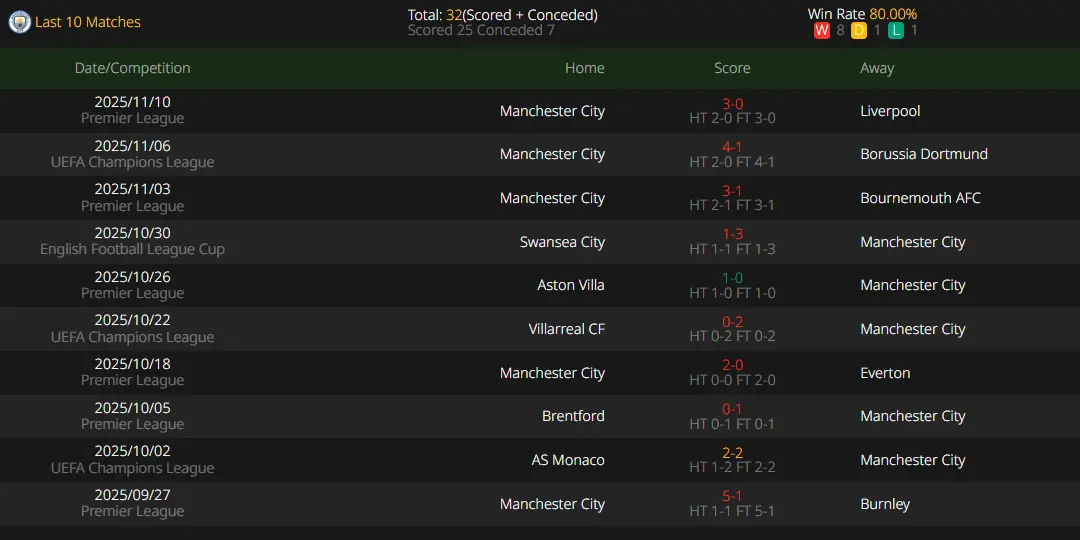Open Borussia Dortmund team link
The width and height of the screenshot is (1080, 540).
point(924,154)
